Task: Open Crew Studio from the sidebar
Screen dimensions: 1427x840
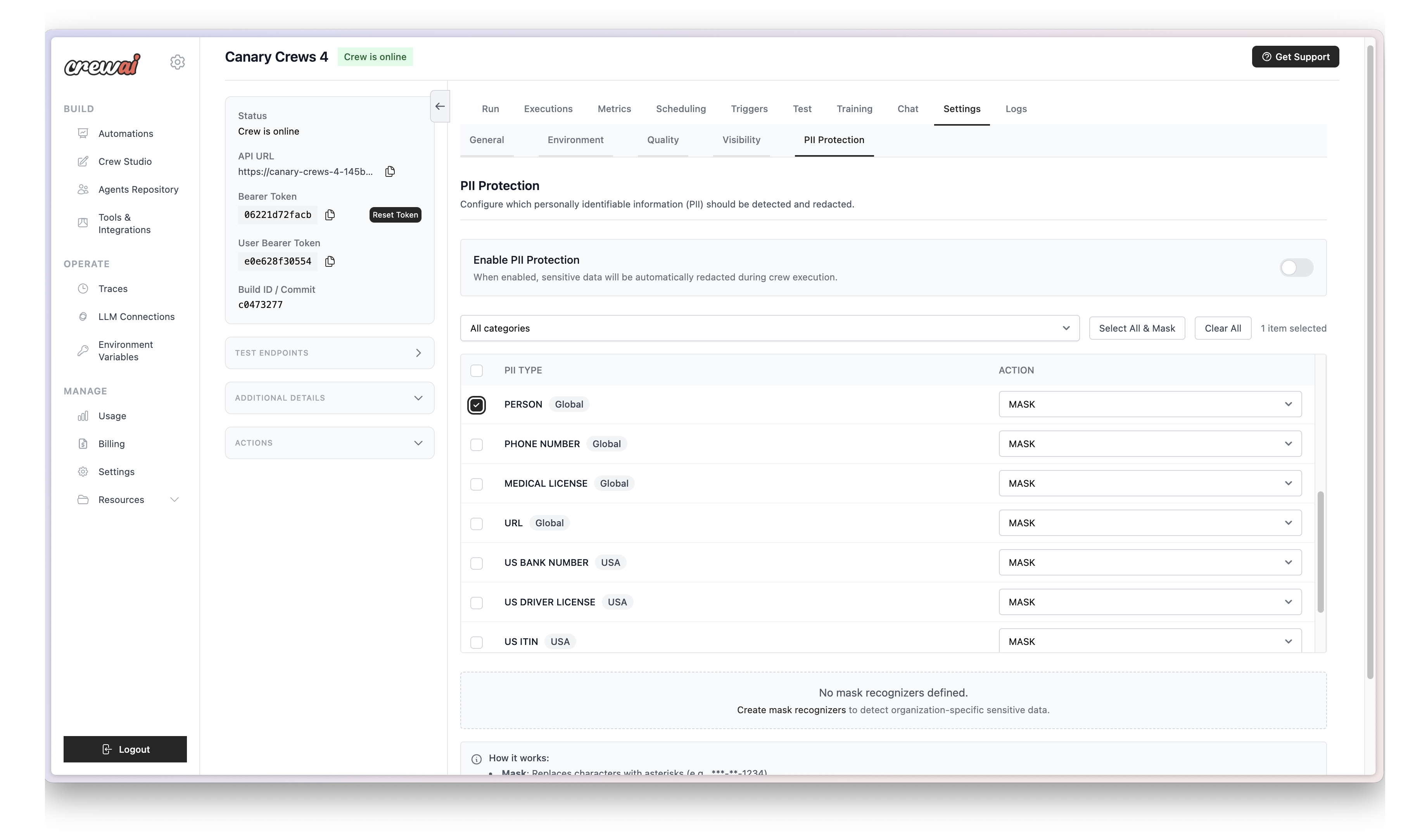Action: pos(124,161)
